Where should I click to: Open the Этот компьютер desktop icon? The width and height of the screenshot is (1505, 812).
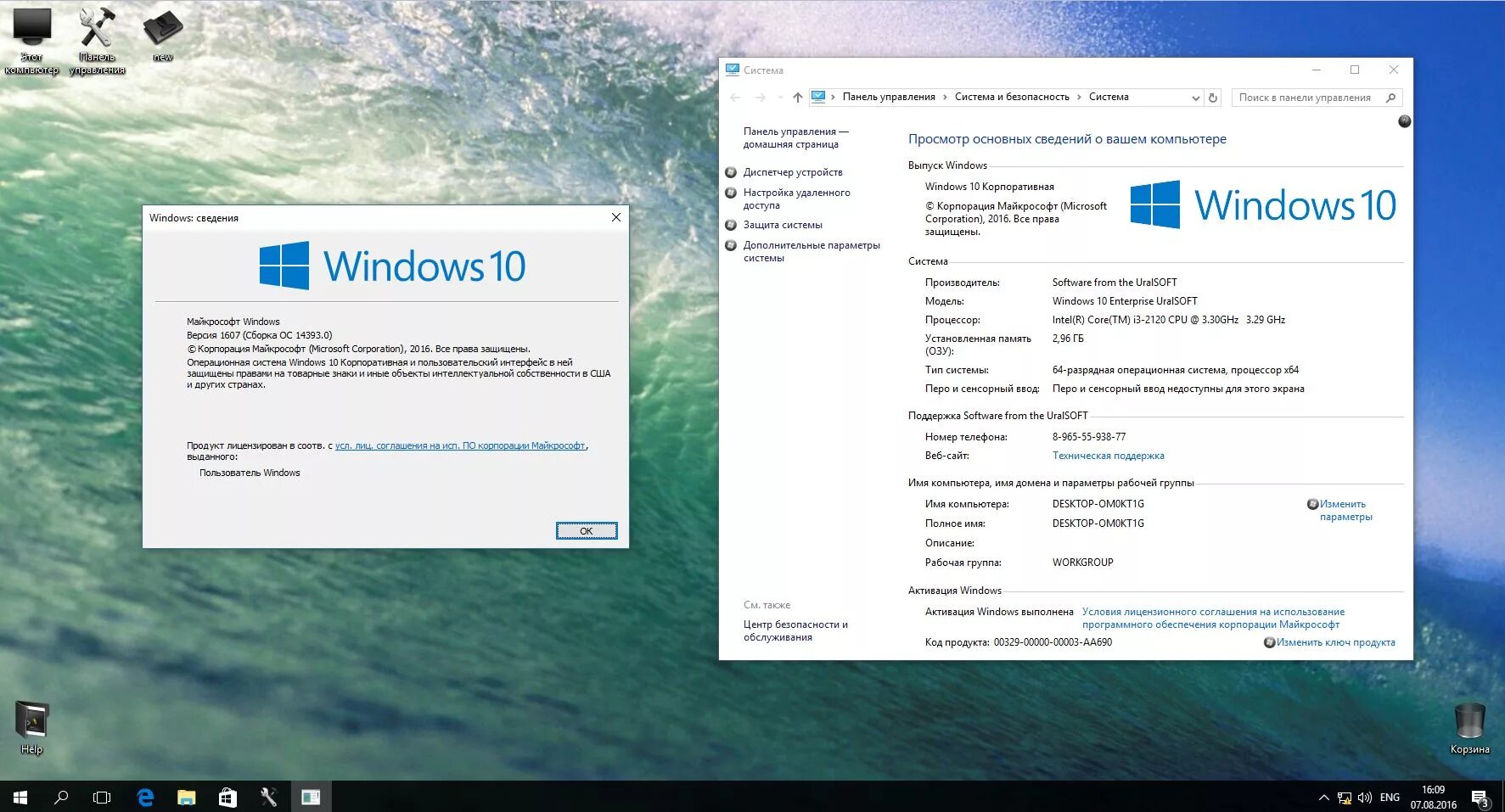(x=31, y=40)
